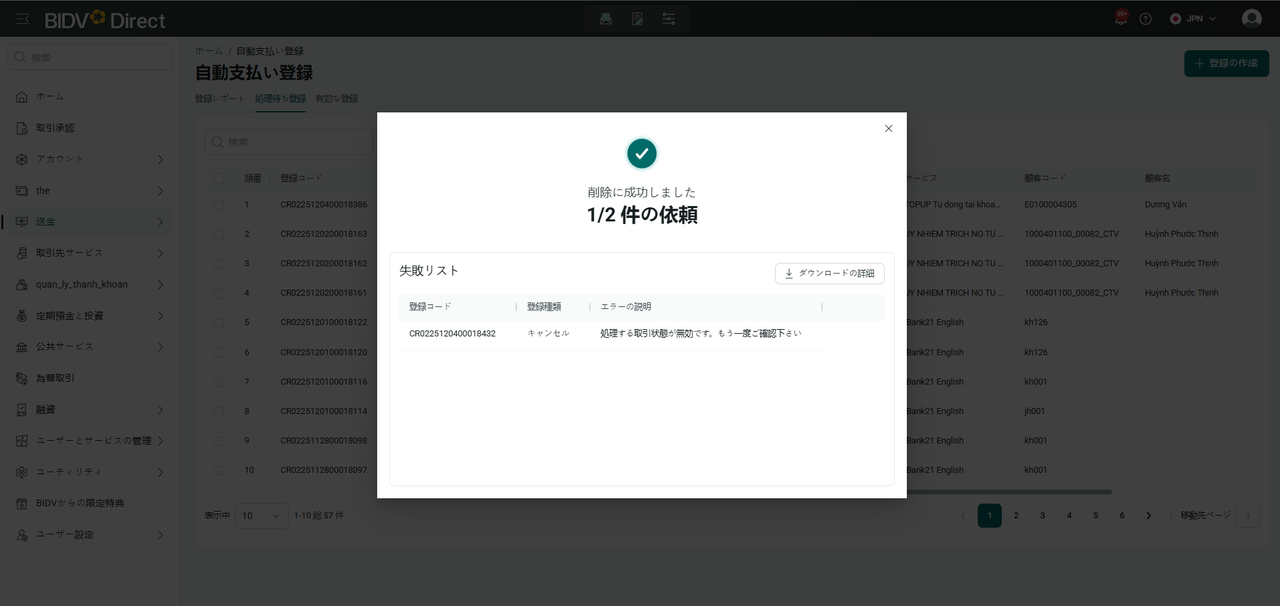Click the next page arrow
The height and width of the screenshot is (606, 1280).
click(x=1148, y=516)
